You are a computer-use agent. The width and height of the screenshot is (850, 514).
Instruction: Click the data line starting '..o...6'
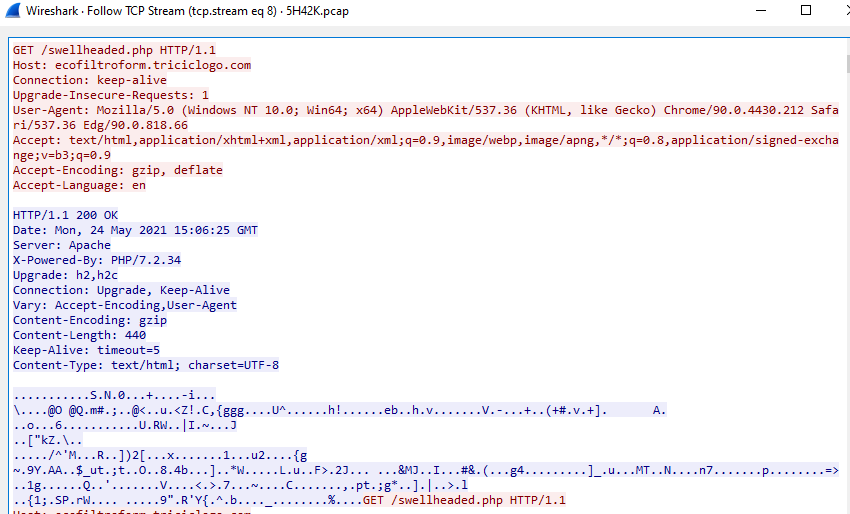pyautogui.click(x=125, y=425)
